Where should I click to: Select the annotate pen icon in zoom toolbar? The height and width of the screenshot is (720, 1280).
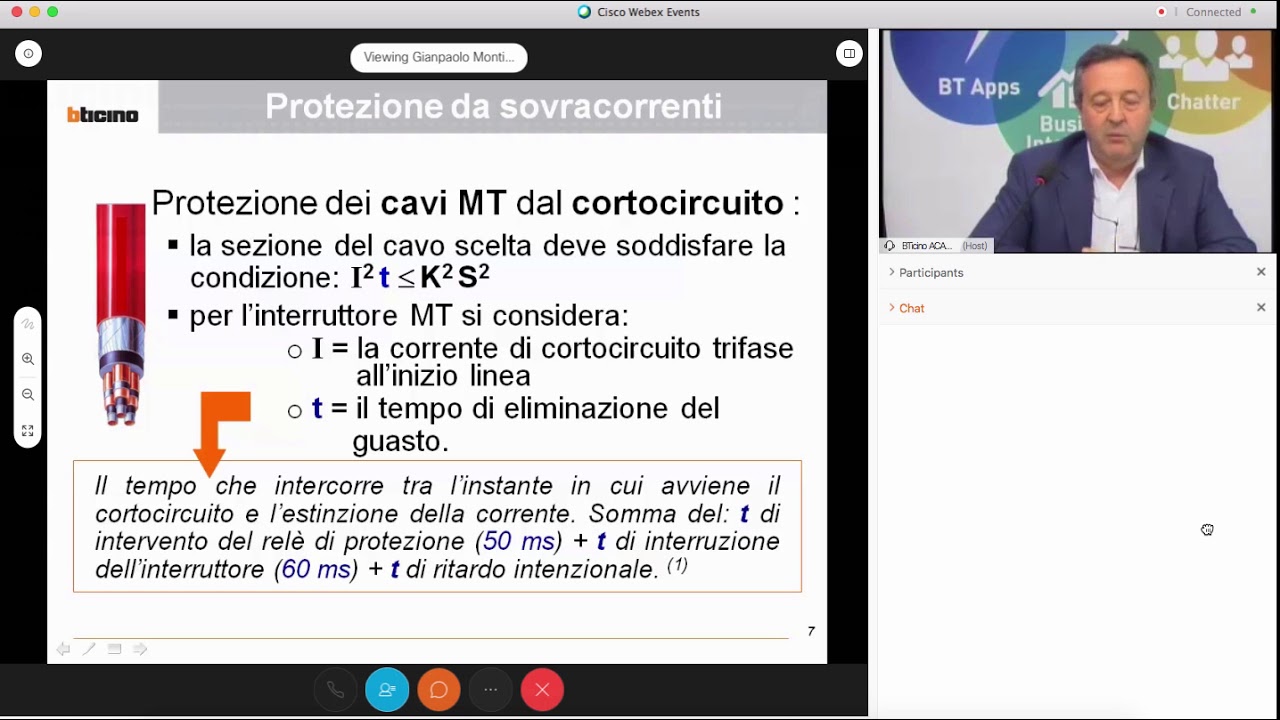click(x=28, y=323)
